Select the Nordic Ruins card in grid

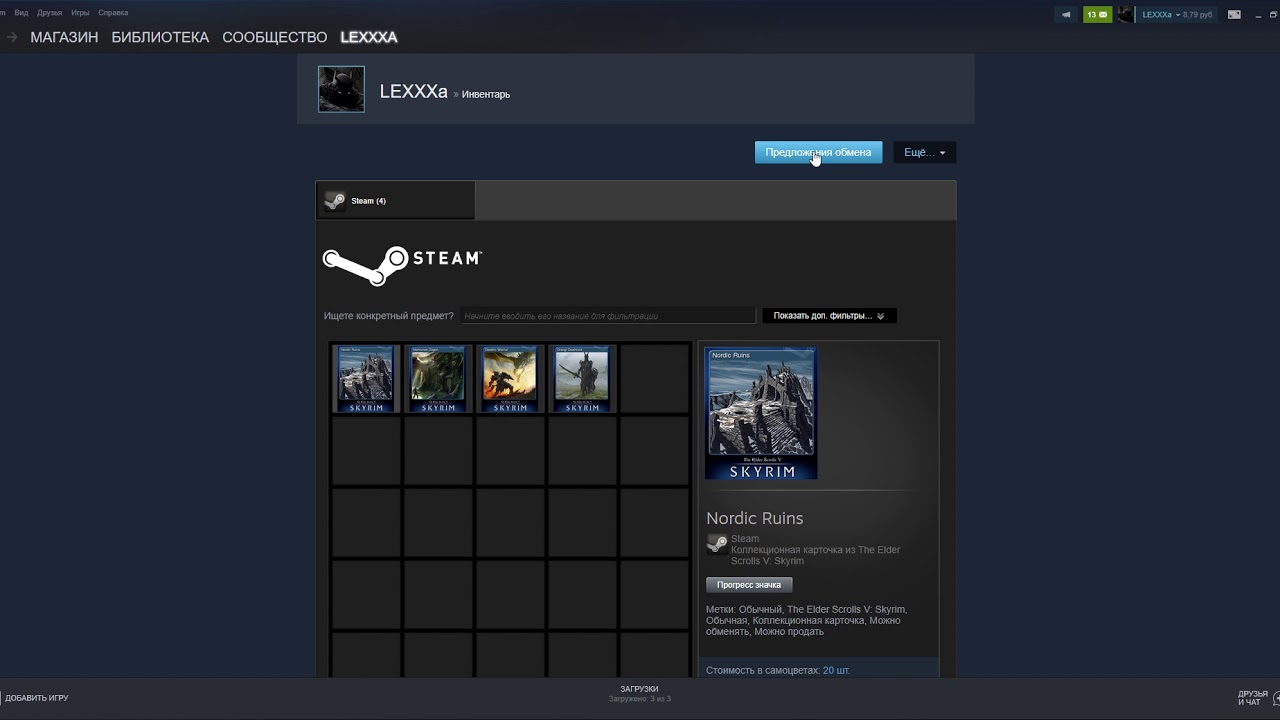tap(365, 379)
